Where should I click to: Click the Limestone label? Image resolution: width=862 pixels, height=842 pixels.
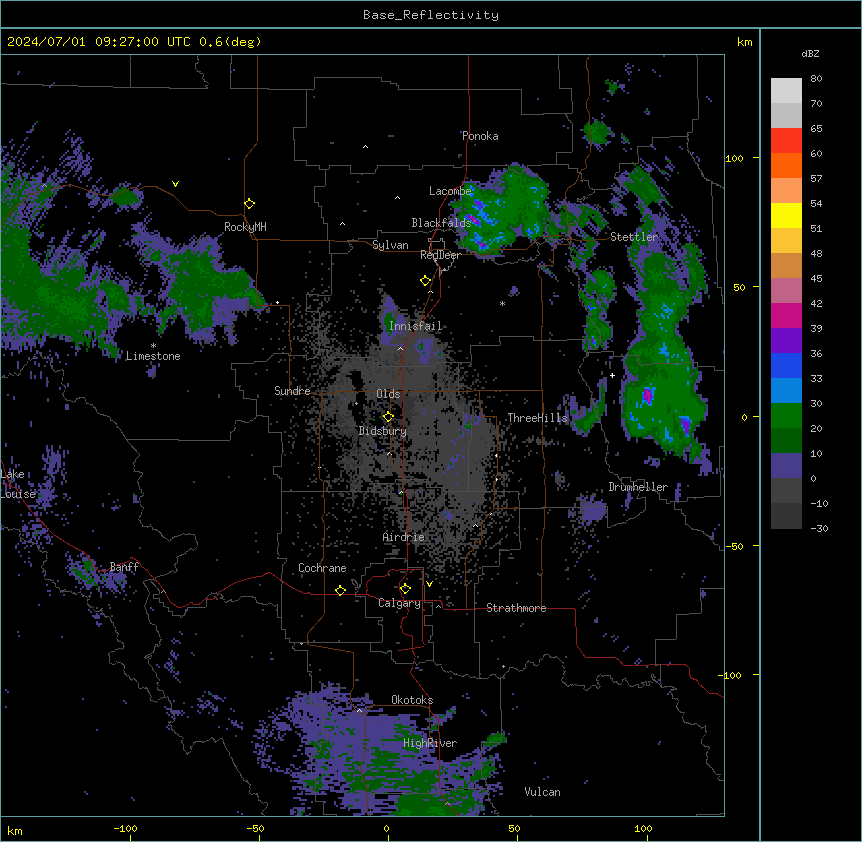153,356
